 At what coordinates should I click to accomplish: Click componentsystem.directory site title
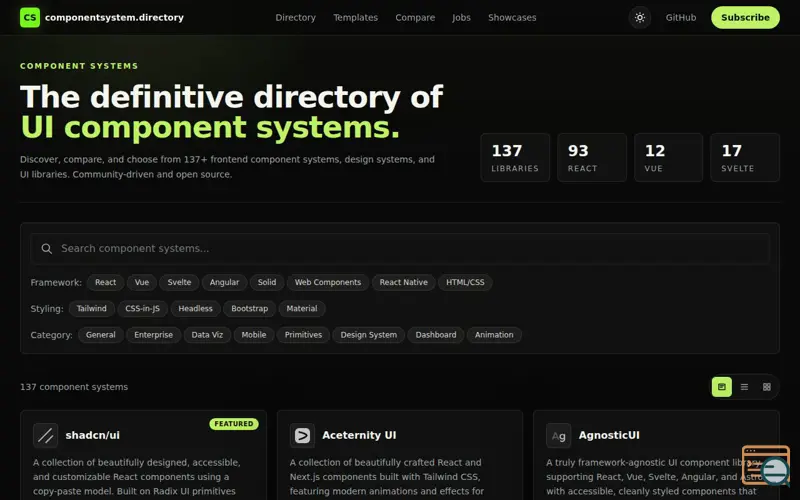114,17
